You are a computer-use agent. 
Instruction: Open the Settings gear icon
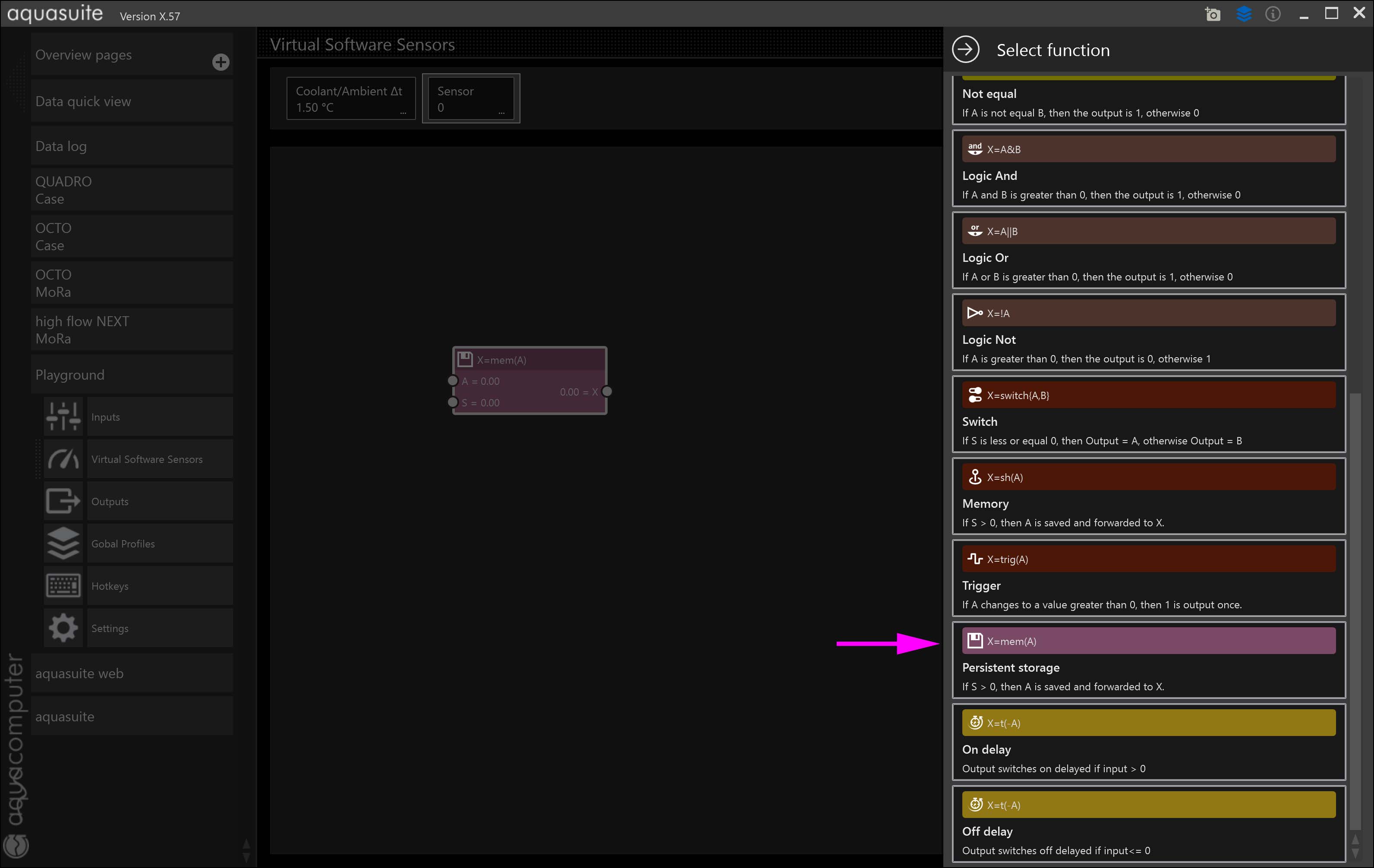[x=63, y=627]
